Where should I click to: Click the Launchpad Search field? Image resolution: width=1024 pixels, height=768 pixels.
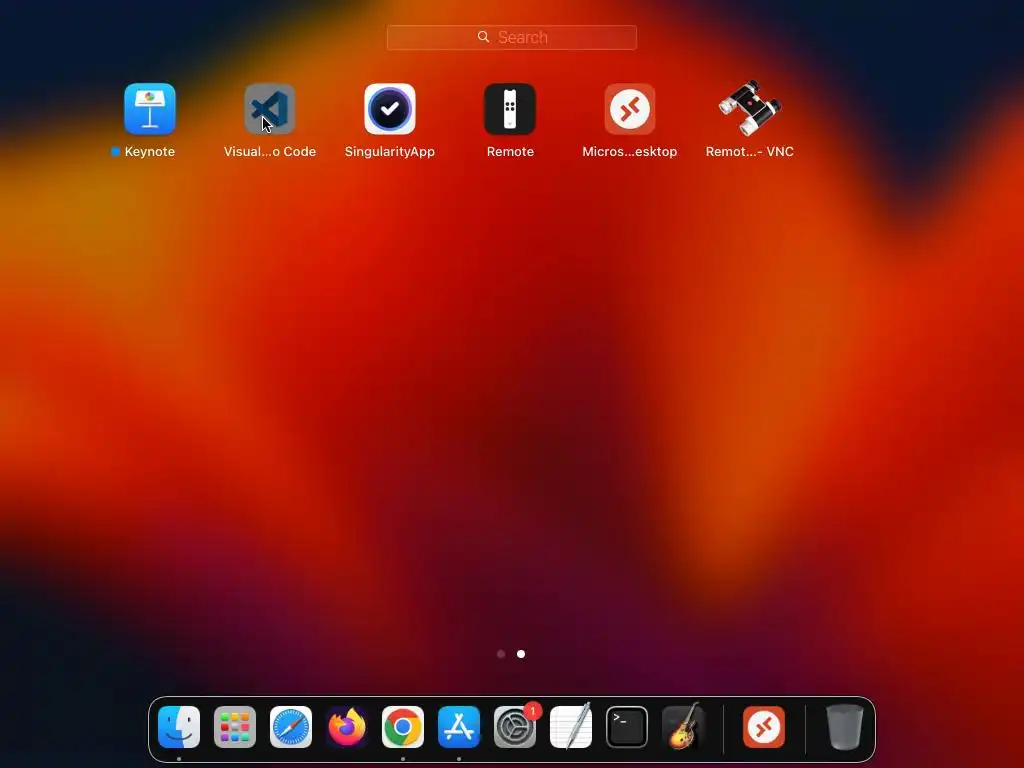511,37
